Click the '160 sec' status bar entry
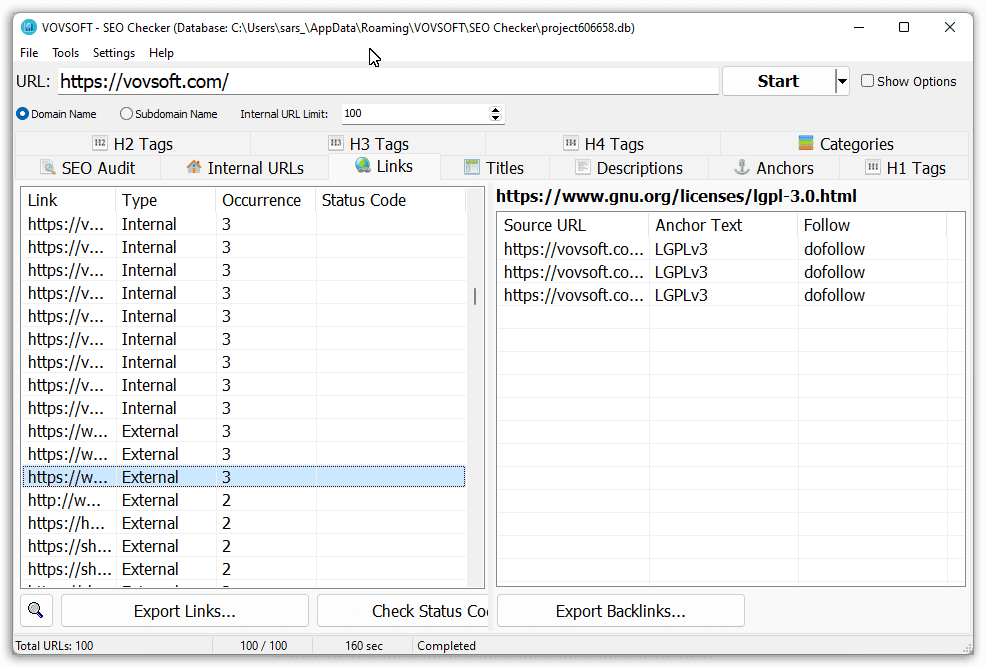Image resolution: width=986 pixels, height=667 pixels. (363, 646)
